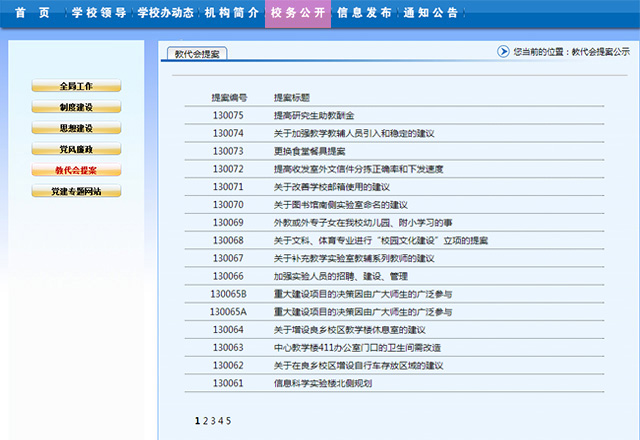This screenshot has width=640, height=440.
Task: Select the 信息发布 navigation item
Action: [x=365, y=13]
